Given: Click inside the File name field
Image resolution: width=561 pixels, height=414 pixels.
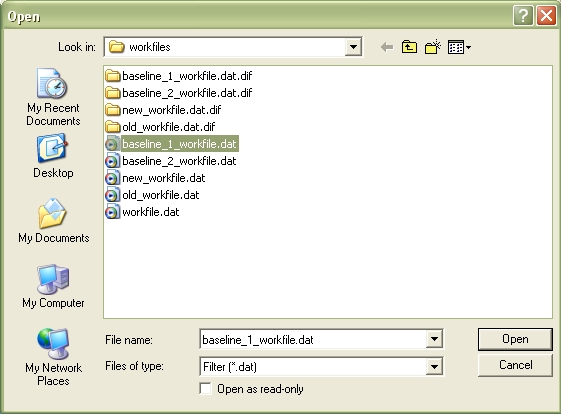Looking at the screenshot, I should pos(313,339).
